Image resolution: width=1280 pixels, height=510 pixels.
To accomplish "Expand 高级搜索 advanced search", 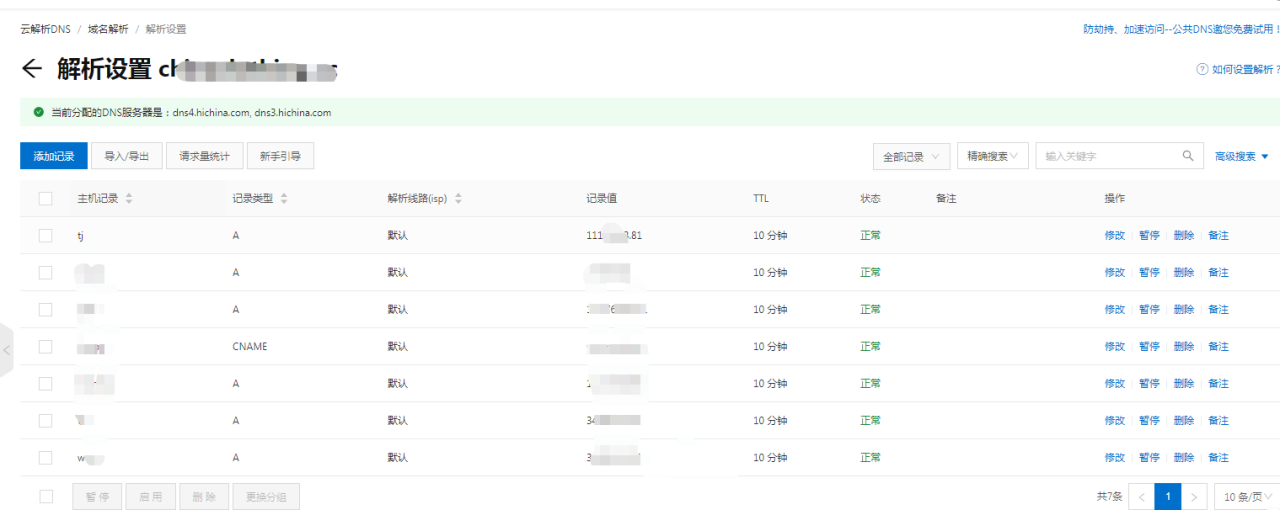I will [x=1241, y=156].
